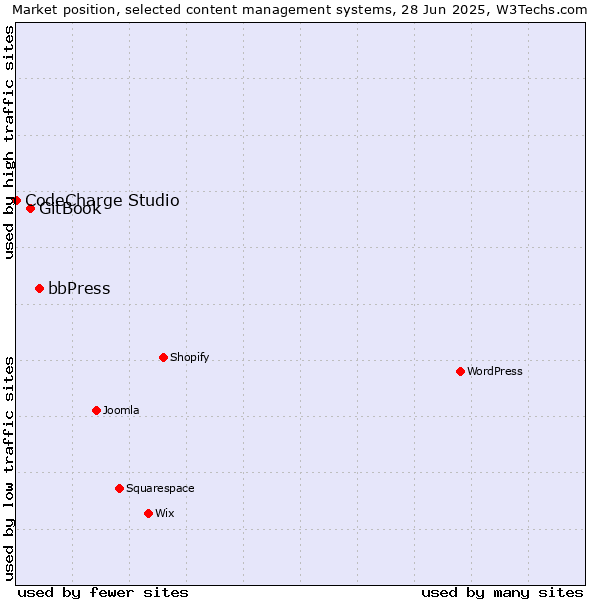Viewport: 600px width, 600px height.
Task: Click the chart title mentioning W3Techs.com
Action: tap(300, 10)
